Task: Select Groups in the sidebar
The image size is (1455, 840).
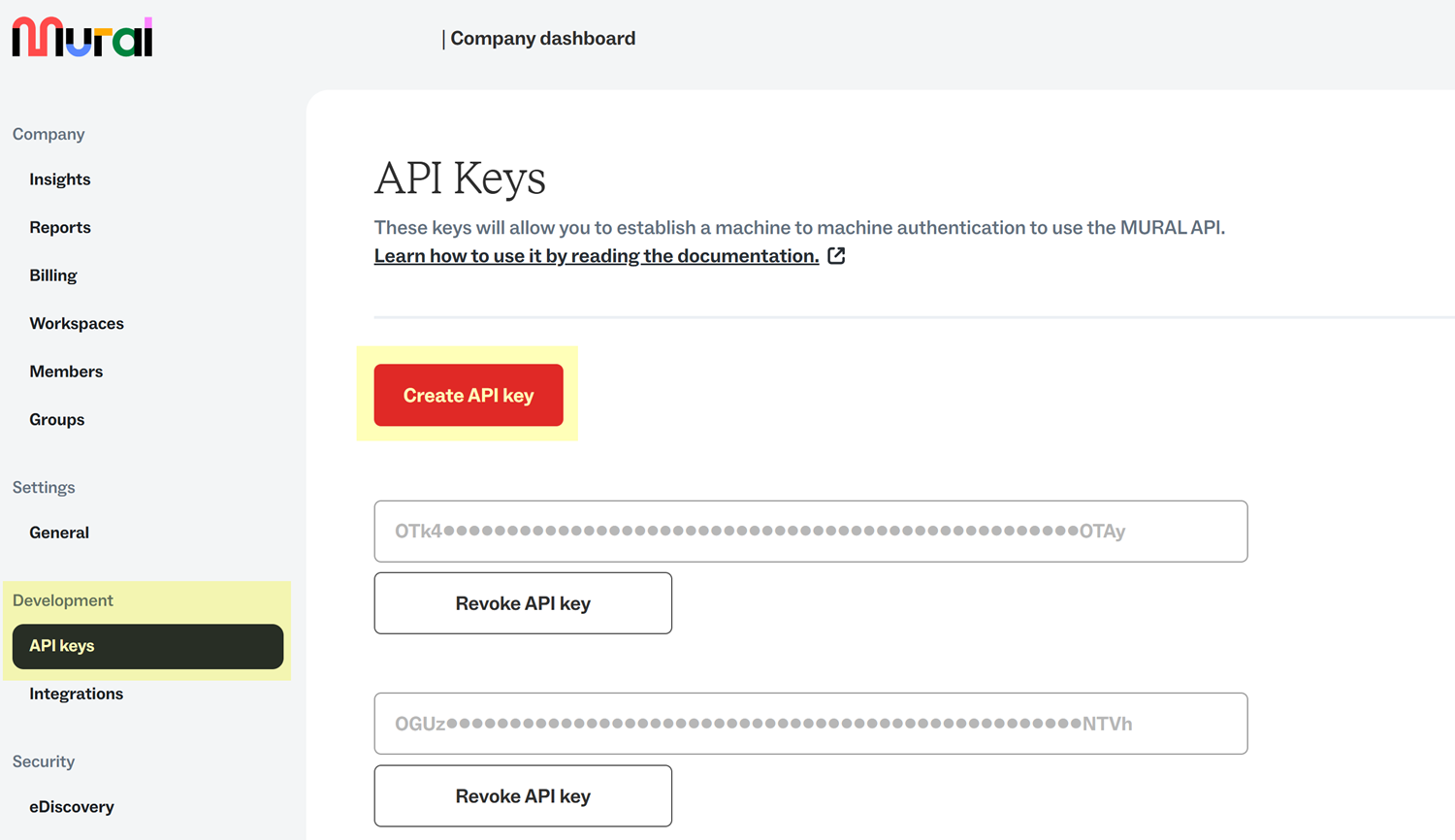Action: [x=57, y=419]
